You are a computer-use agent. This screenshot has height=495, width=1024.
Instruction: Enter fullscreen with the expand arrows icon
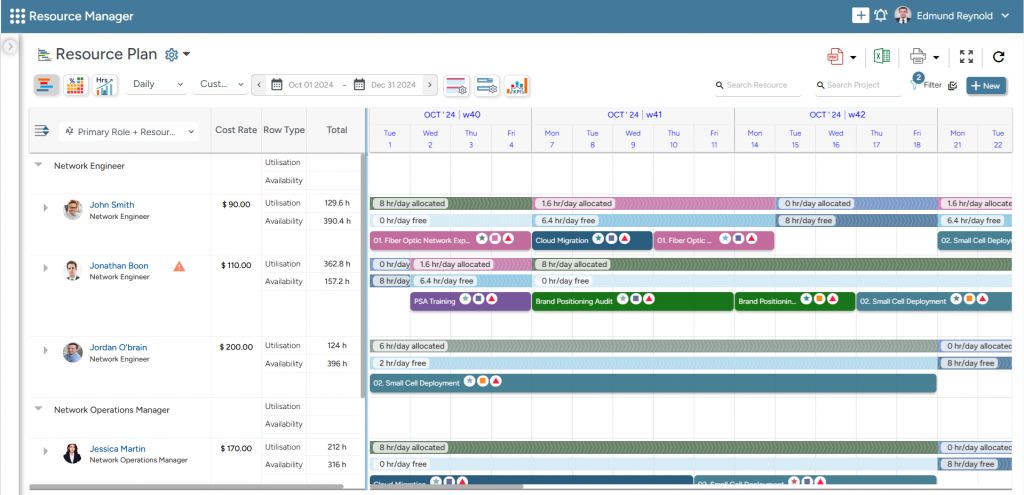click(x=966, y=57)
